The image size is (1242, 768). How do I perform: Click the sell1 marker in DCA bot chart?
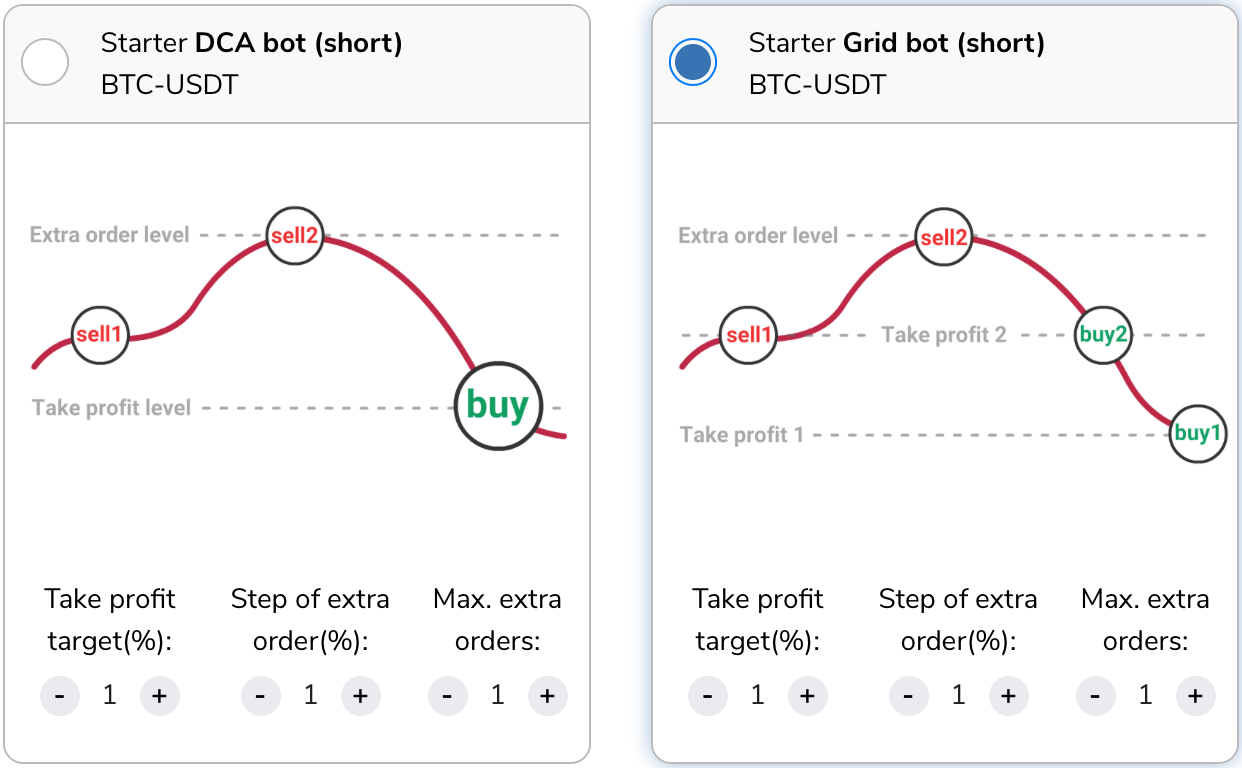(x=100, y=334)
